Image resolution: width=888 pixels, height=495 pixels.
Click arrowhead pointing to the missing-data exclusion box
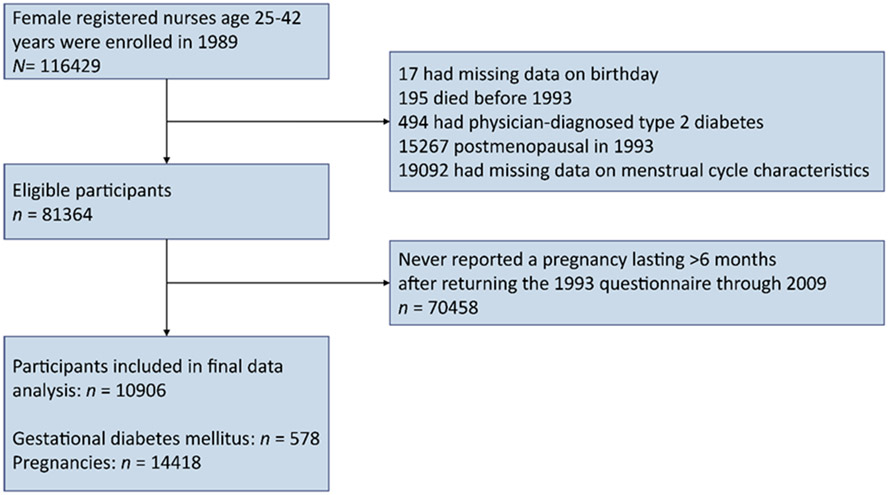coord(386,123)
